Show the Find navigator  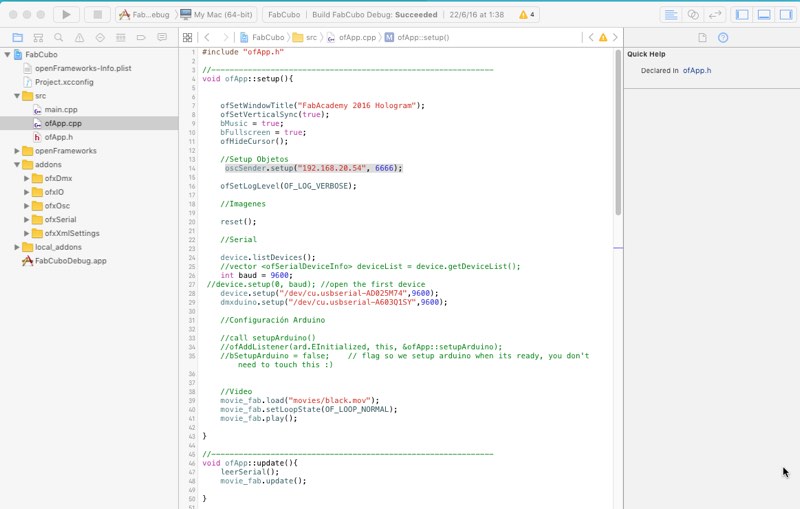coord(59,37)
